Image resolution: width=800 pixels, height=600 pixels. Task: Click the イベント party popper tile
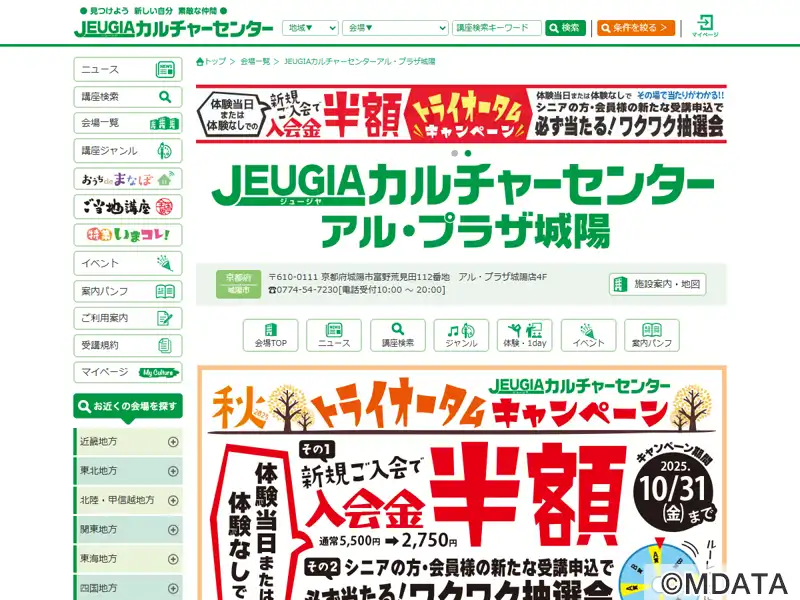tap(588, 335)
